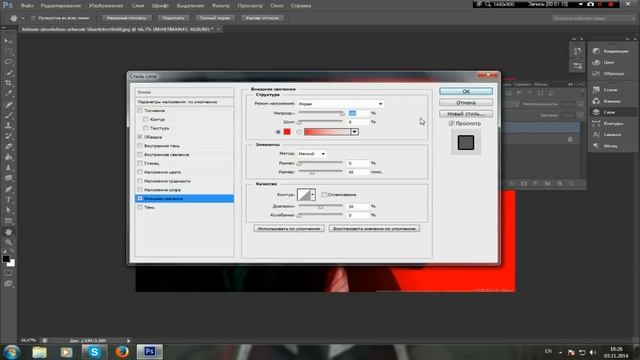Click the Skype taskbar icon
Screen dimensions: 640x360
tap(94, 352)
